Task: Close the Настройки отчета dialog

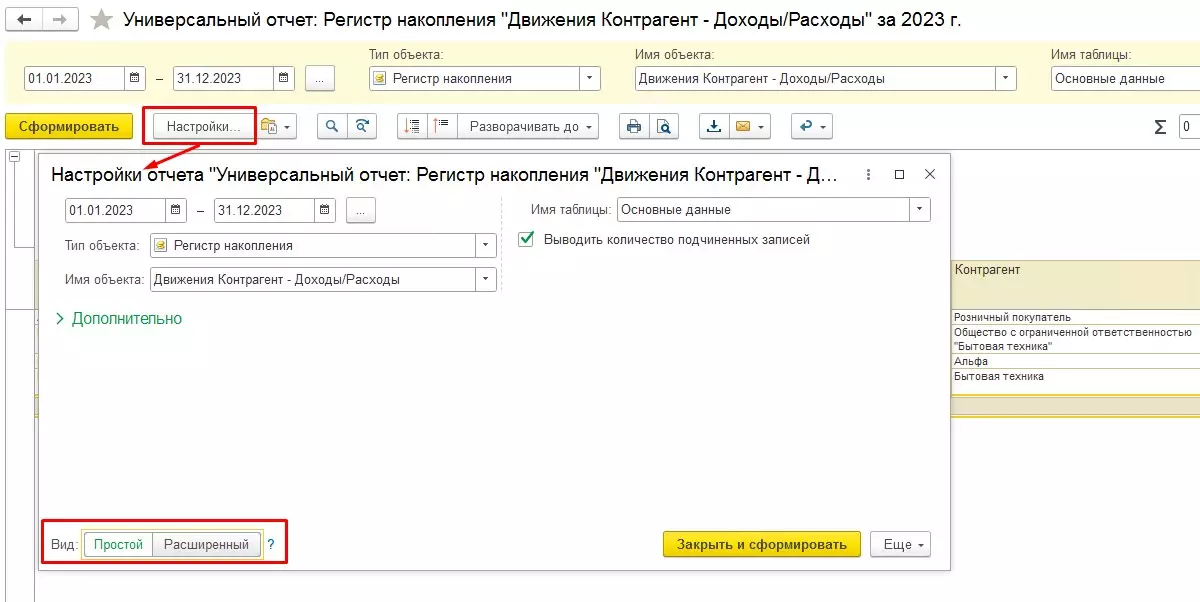Action: 930,174
